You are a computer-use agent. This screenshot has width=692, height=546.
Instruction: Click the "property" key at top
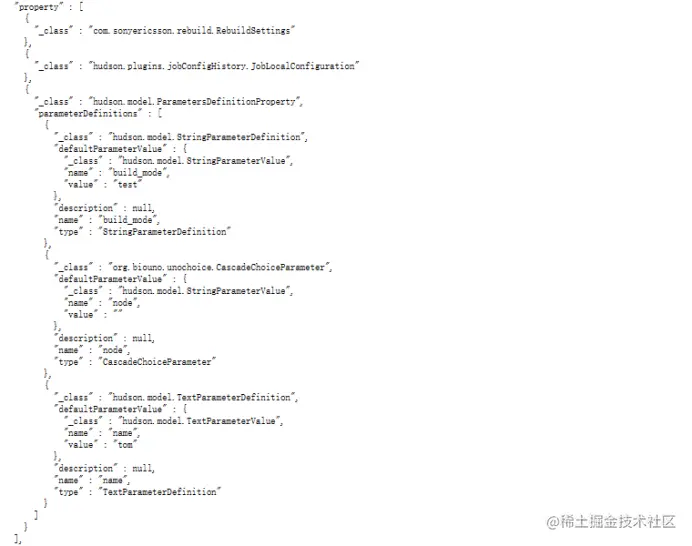(37, 7)
